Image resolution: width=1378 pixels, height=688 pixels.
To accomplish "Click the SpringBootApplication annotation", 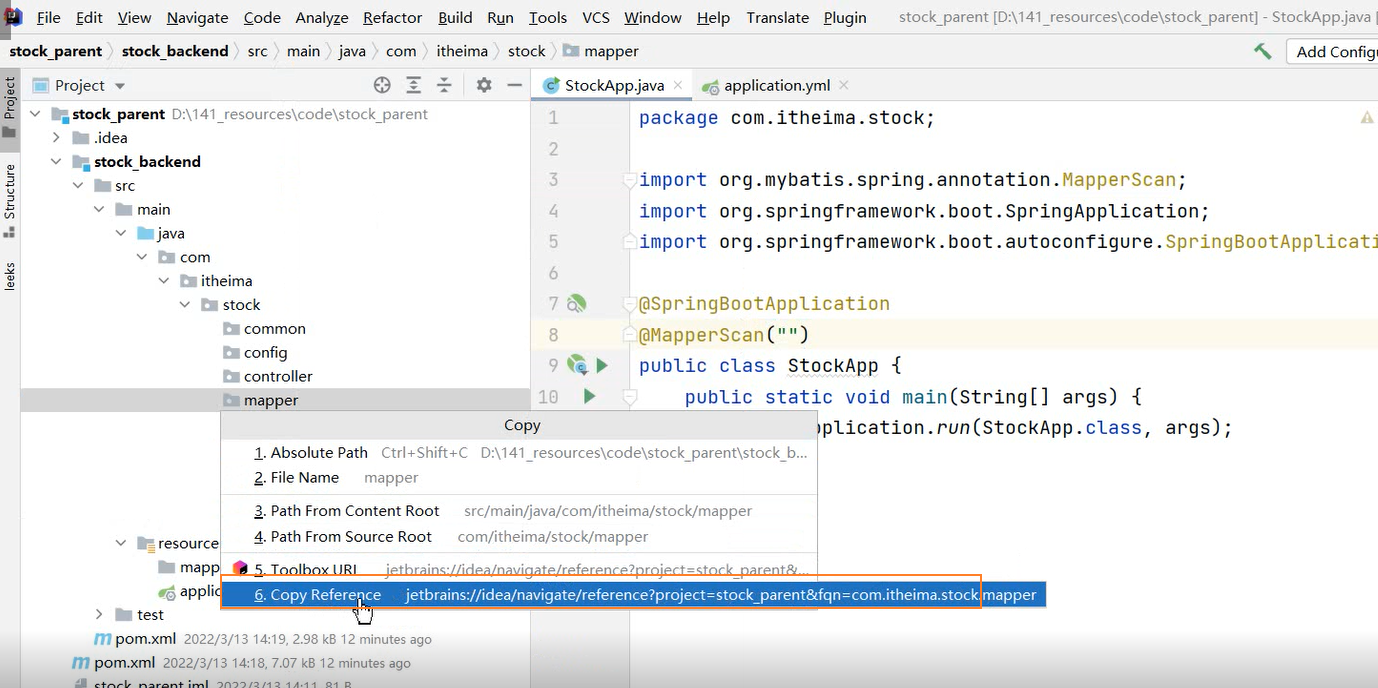I will tap(764, 303).
